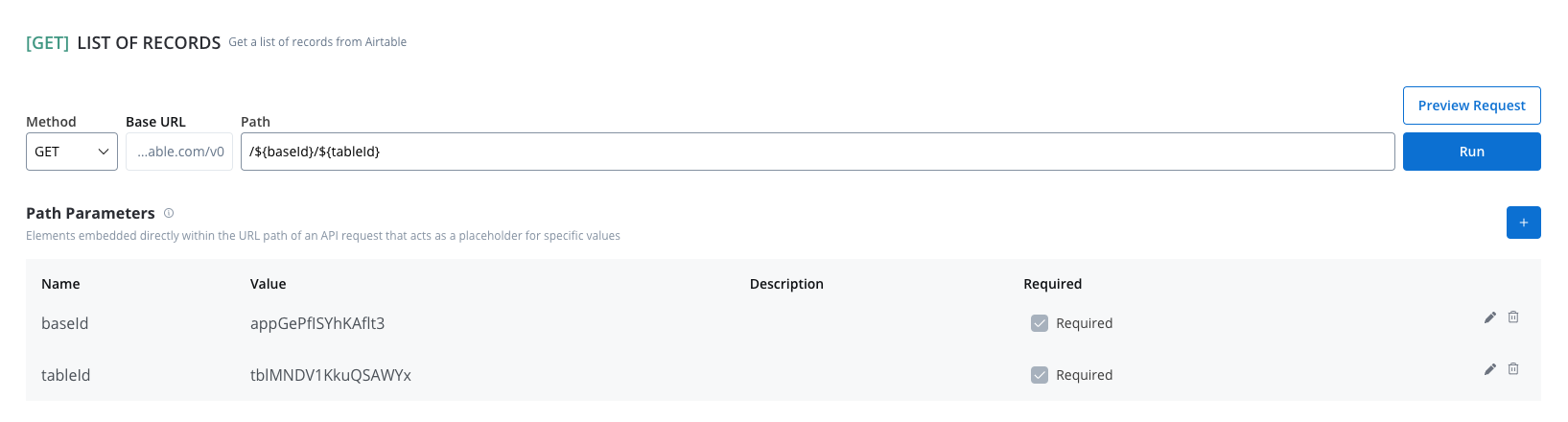Image resolution: width=1568 pixels, height=422 pixels.
Task: Toggle Required checkbox for baseId
Action: 1040,323
